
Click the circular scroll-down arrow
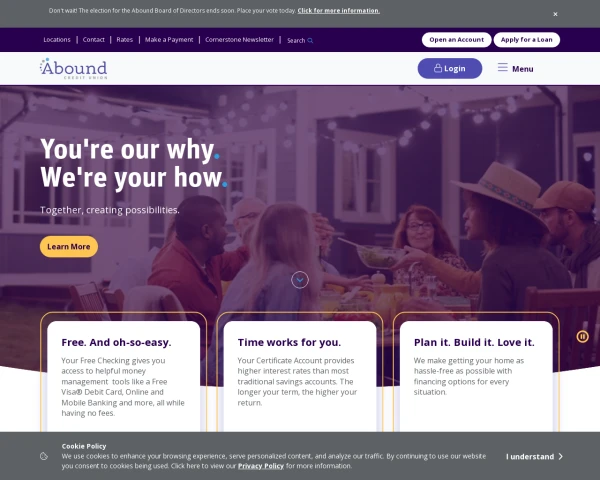pos(300,280)
